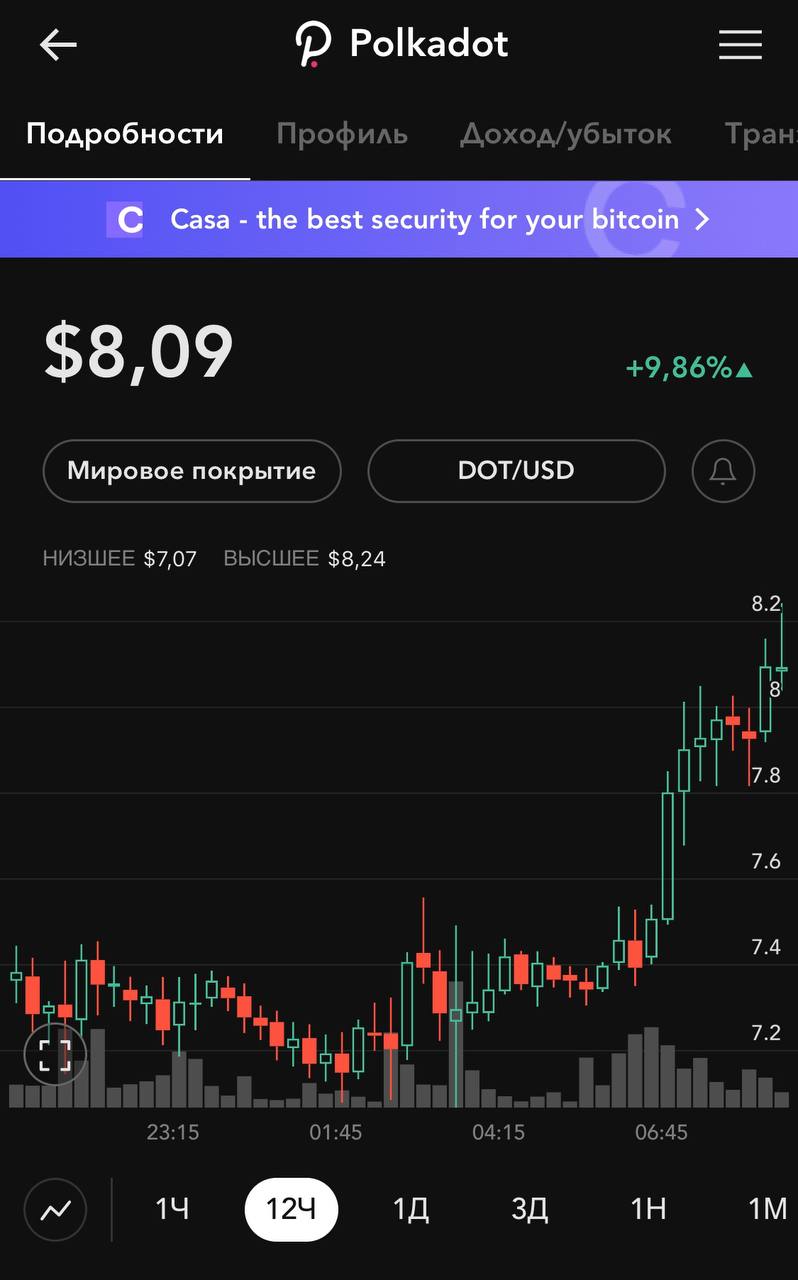Select the 1Н timeframe

point(648,1210)
